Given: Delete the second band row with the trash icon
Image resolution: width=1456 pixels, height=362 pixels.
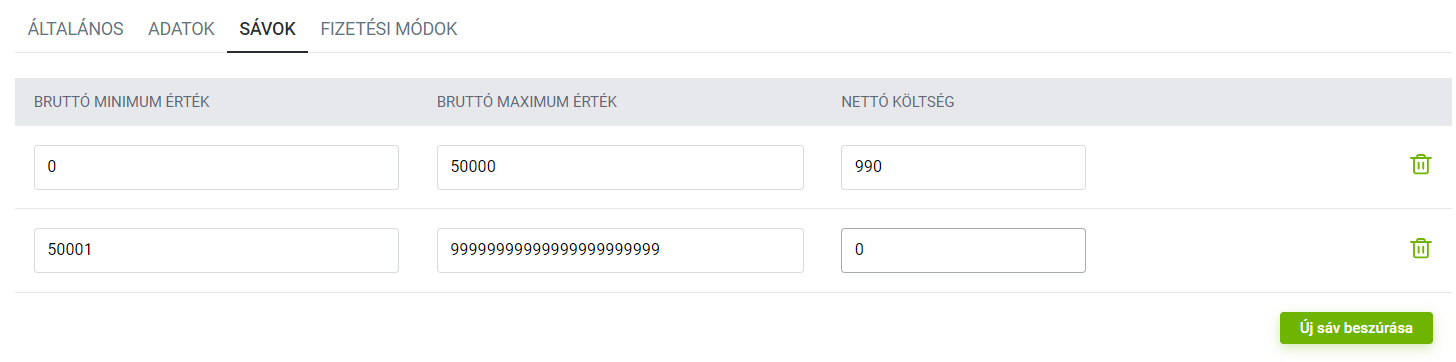Looking at the screenshot, I should pyautogui.click(x=1420, y=248).
